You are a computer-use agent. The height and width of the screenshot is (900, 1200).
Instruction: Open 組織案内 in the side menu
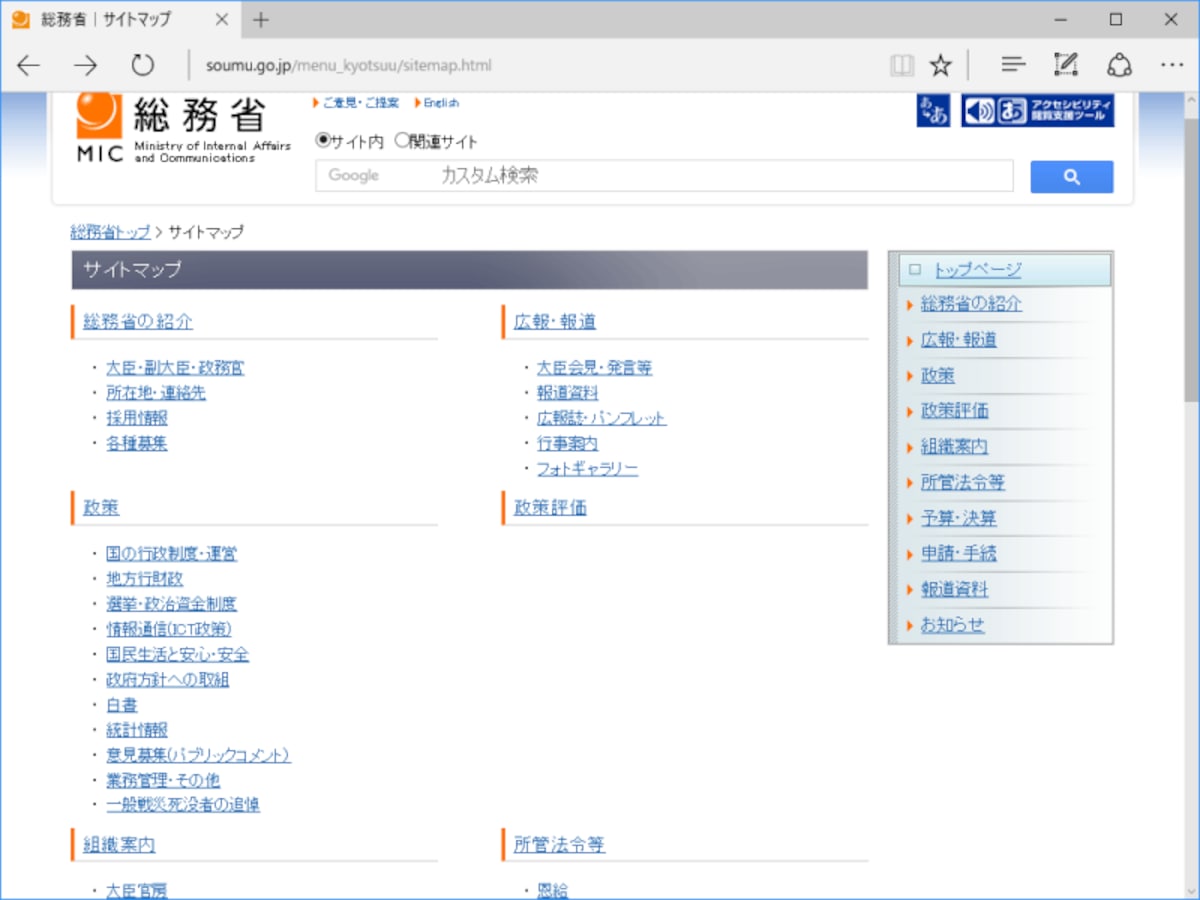pyautogui.click(x=954, y=447)
